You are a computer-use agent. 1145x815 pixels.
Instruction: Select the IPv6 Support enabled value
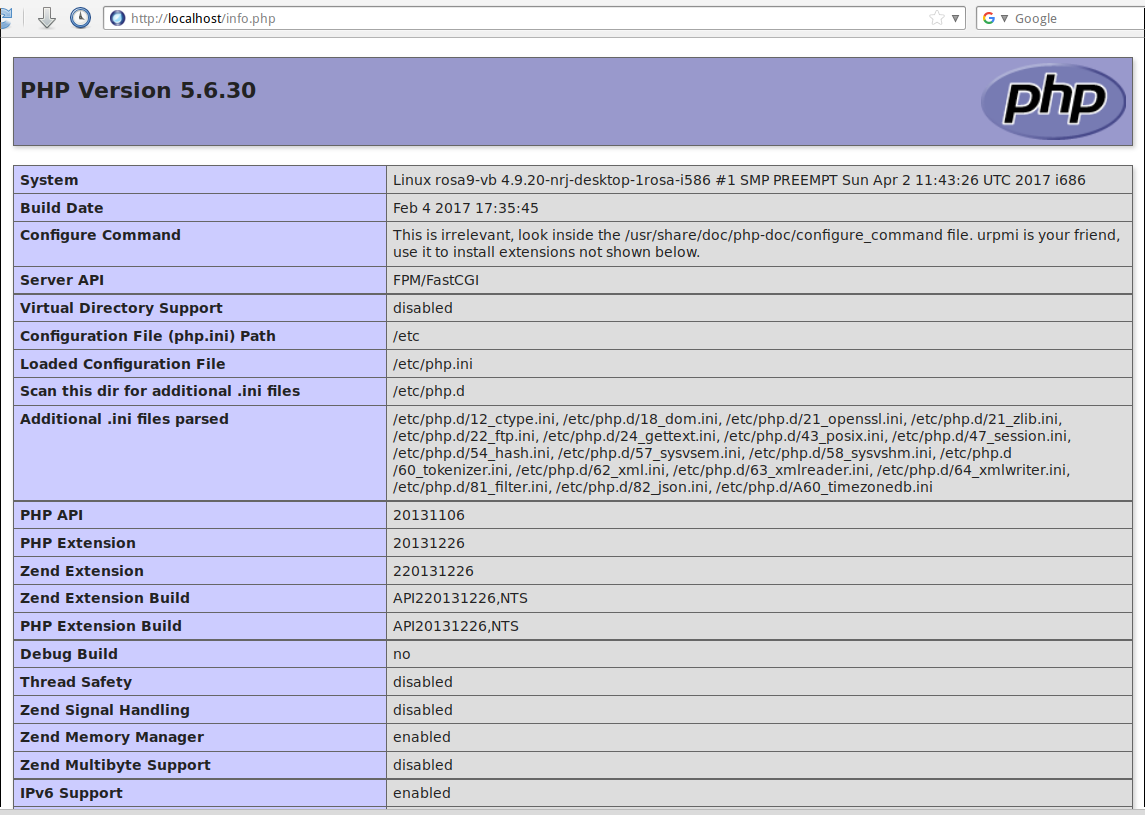click(421, 793)
